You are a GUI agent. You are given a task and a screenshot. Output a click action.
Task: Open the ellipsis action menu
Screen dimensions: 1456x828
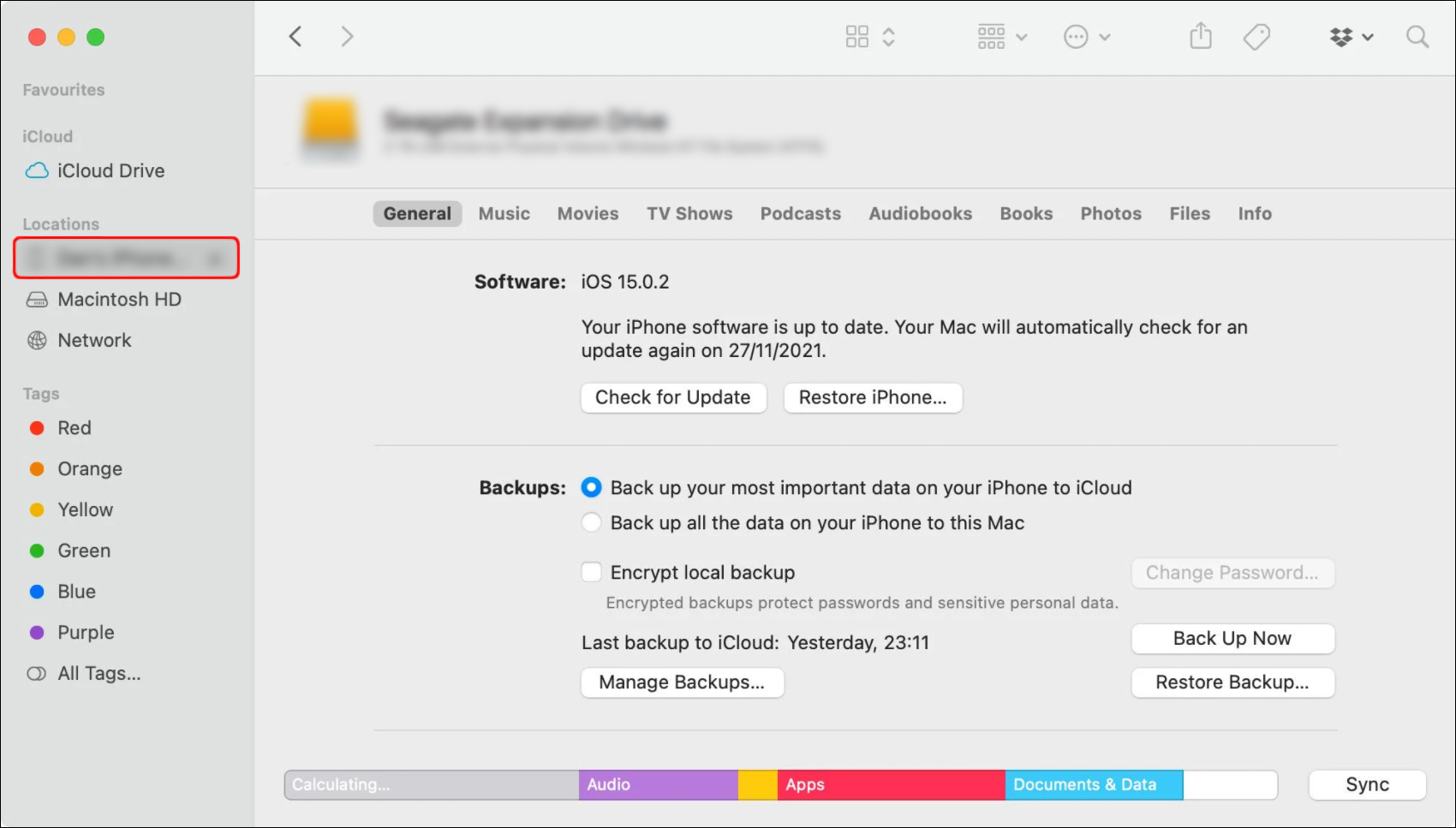point(1086,37)
